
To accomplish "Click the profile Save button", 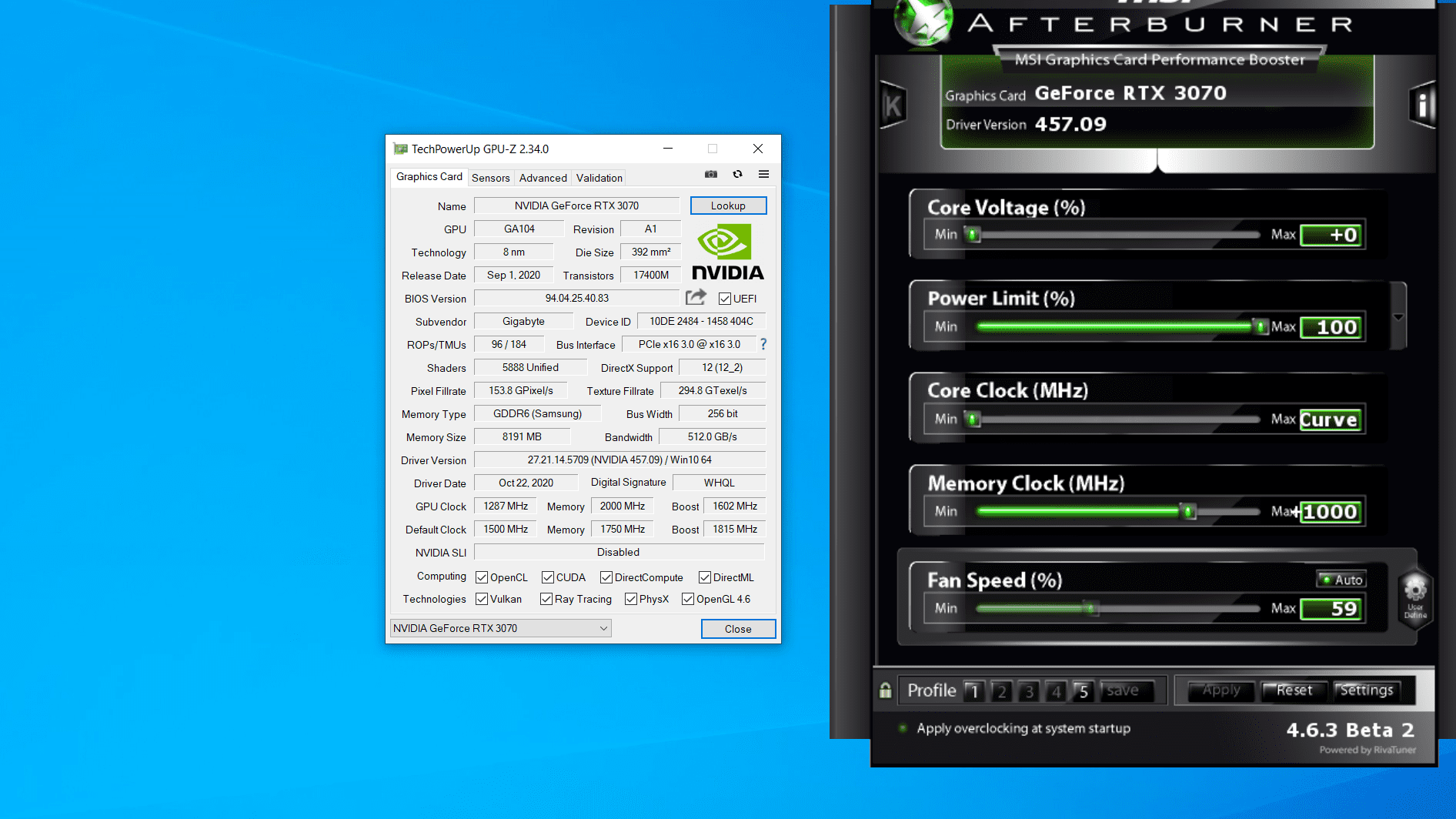I will pyautogui.click(x=1127, y=691).
